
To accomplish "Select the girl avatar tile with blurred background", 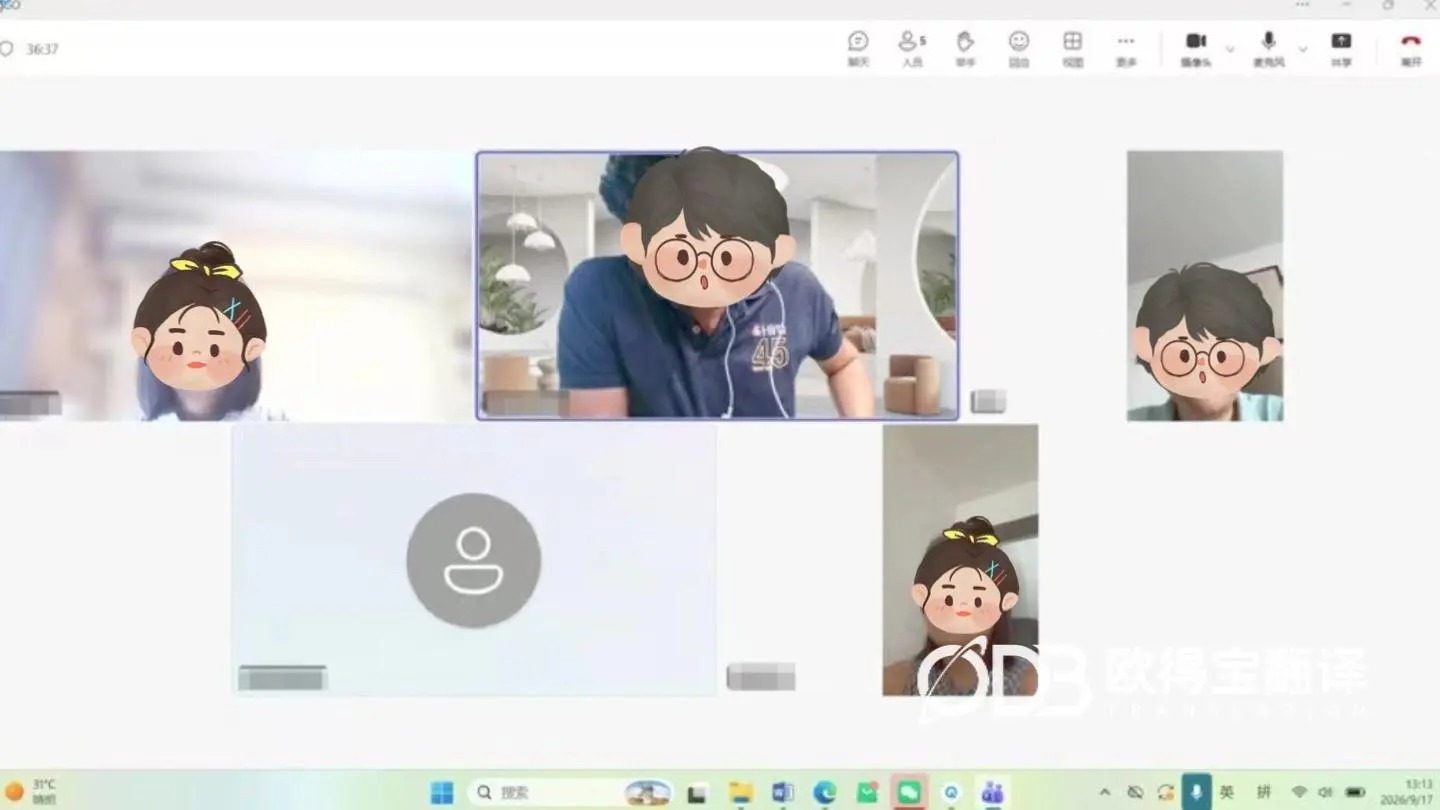I will coord(236,285).
